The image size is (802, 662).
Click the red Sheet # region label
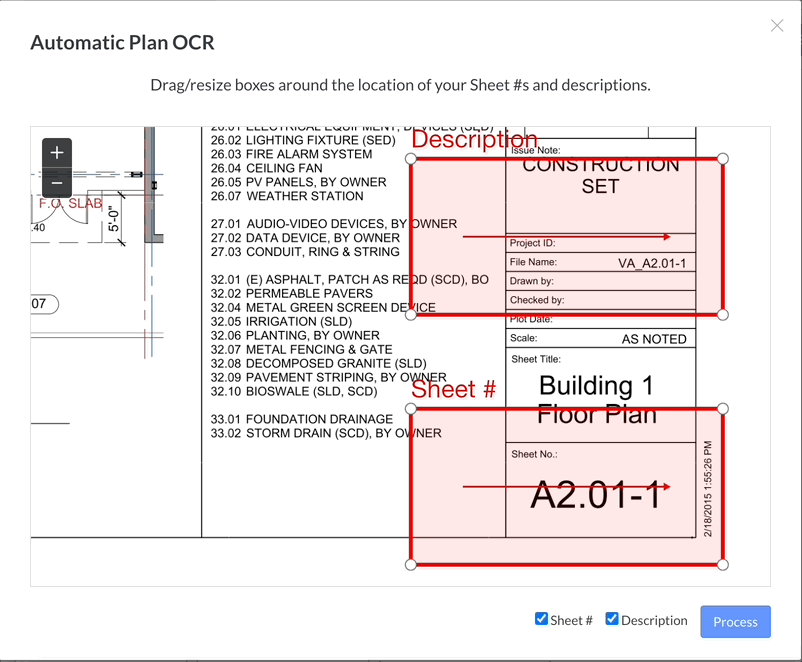point(453,390)
